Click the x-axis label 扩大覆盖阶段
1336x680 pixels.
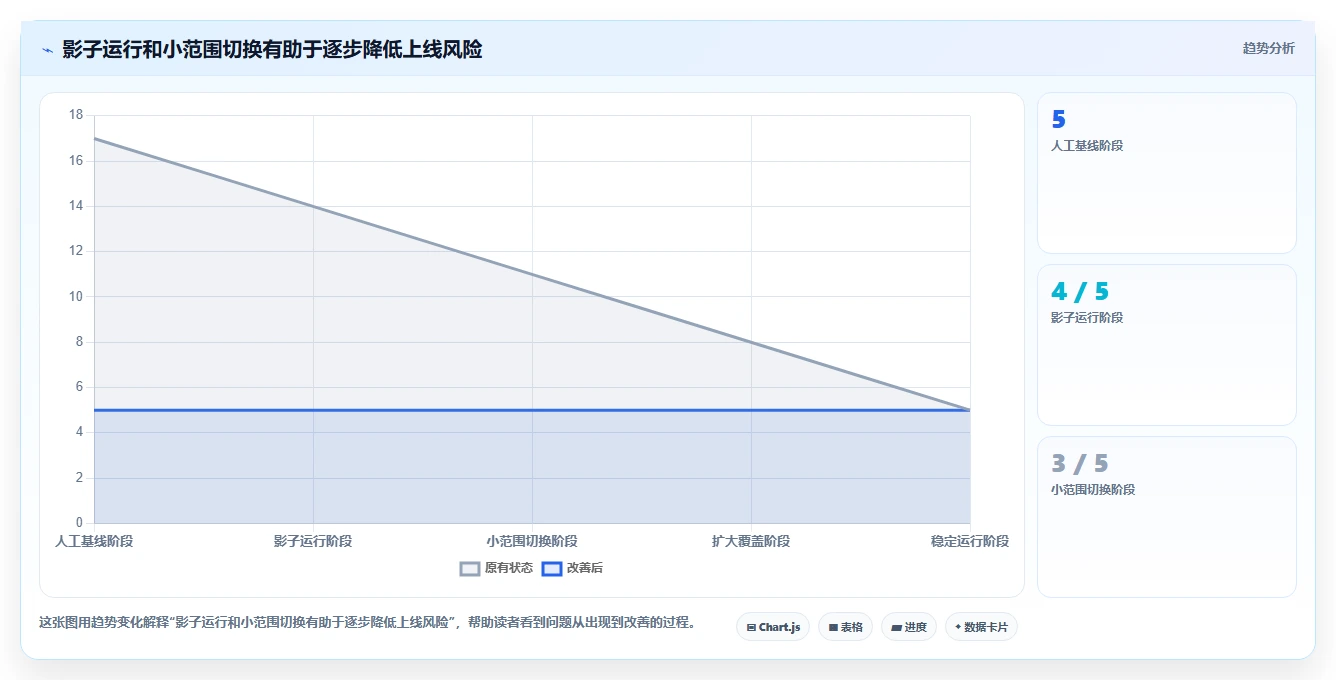(x=751, y=541)
